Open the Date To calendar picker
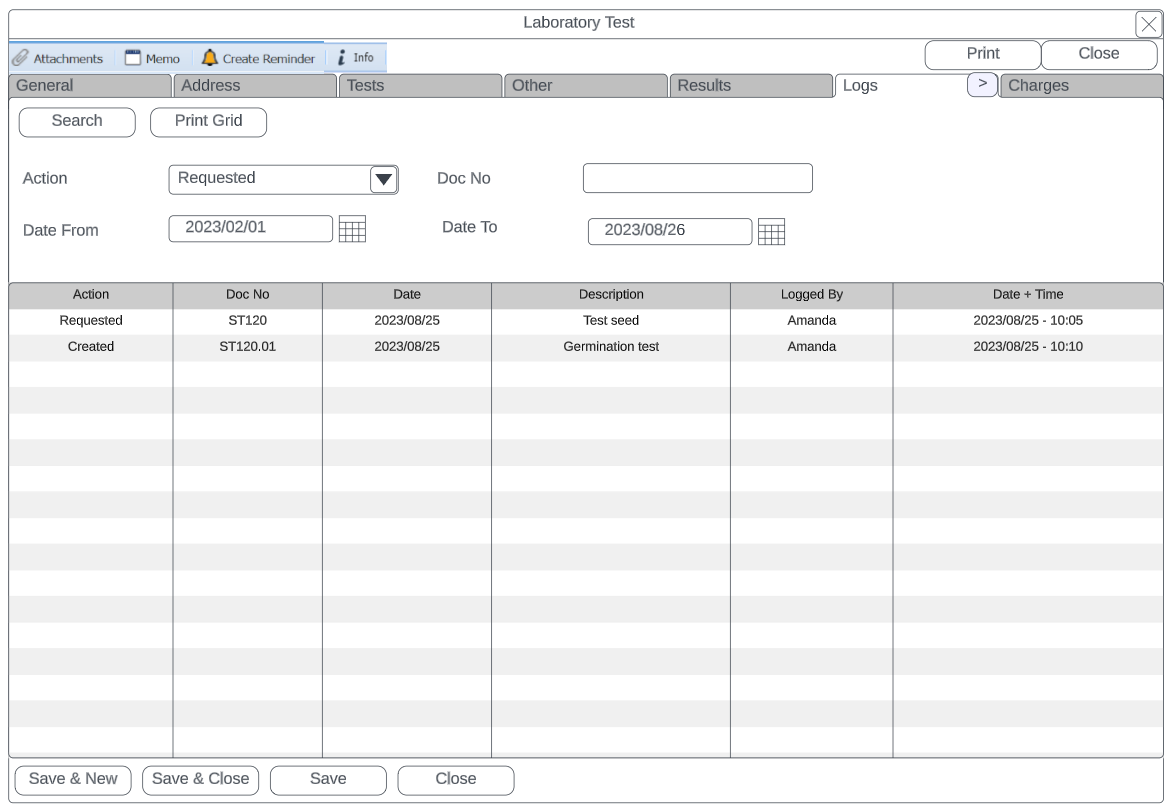This screenshot has width=1170, height=810. tap(771, 232)
